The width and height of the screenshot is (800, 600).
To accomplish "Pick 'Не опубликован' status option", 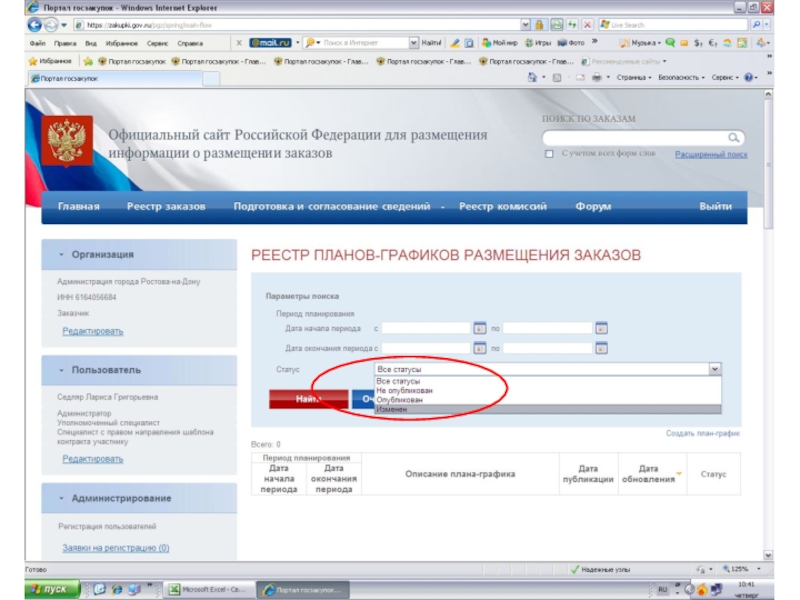I will 404,390.
